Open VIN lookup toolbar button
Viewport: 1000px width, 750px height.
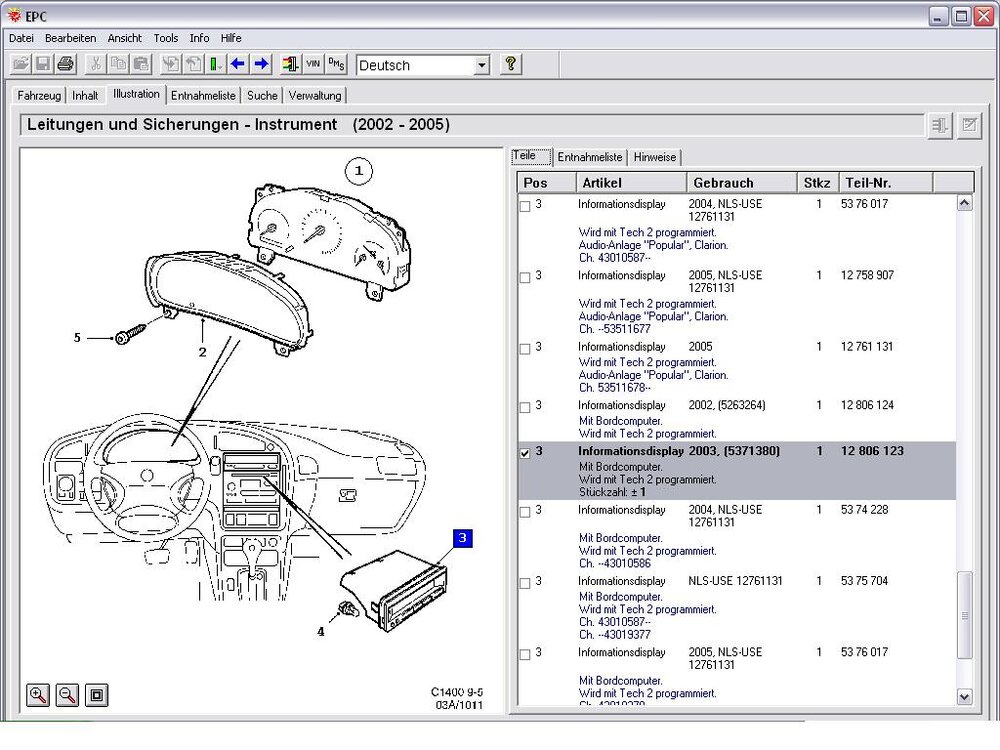point(313,64)
